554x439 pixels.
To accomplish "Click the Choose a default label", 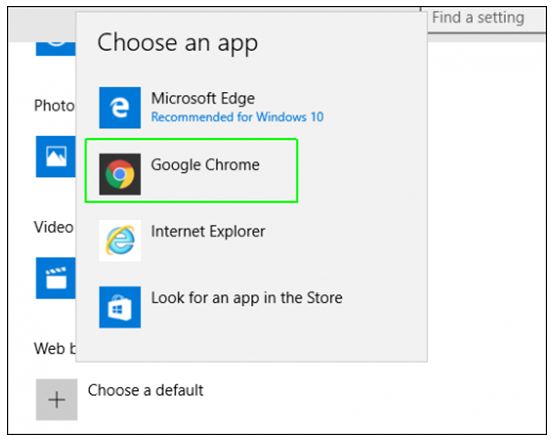I will pyautogui.click(x=146, y=391).
